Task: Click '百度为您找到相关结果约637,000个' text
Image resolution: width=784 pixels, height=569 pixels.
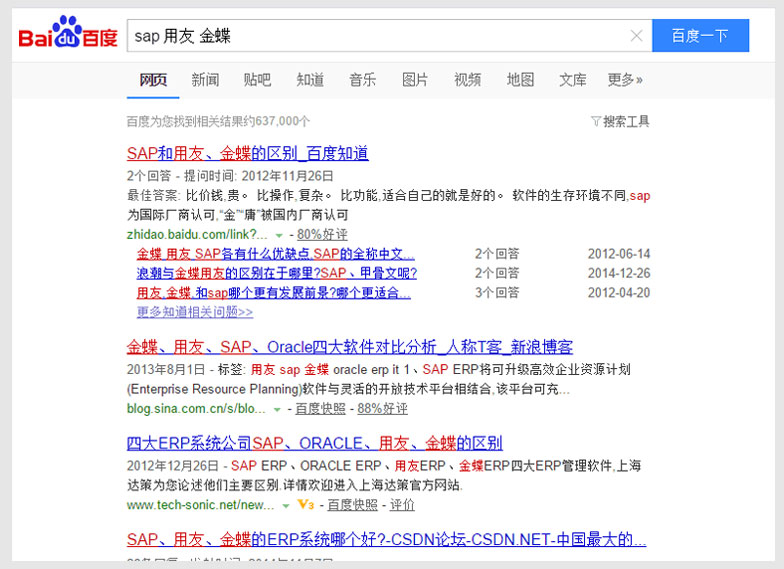Action: [218, 121]
